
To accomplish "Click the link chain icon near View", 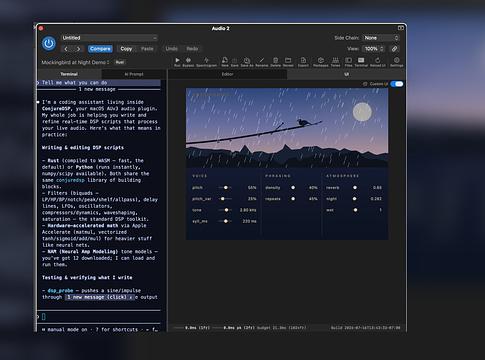I will point(394,49).
